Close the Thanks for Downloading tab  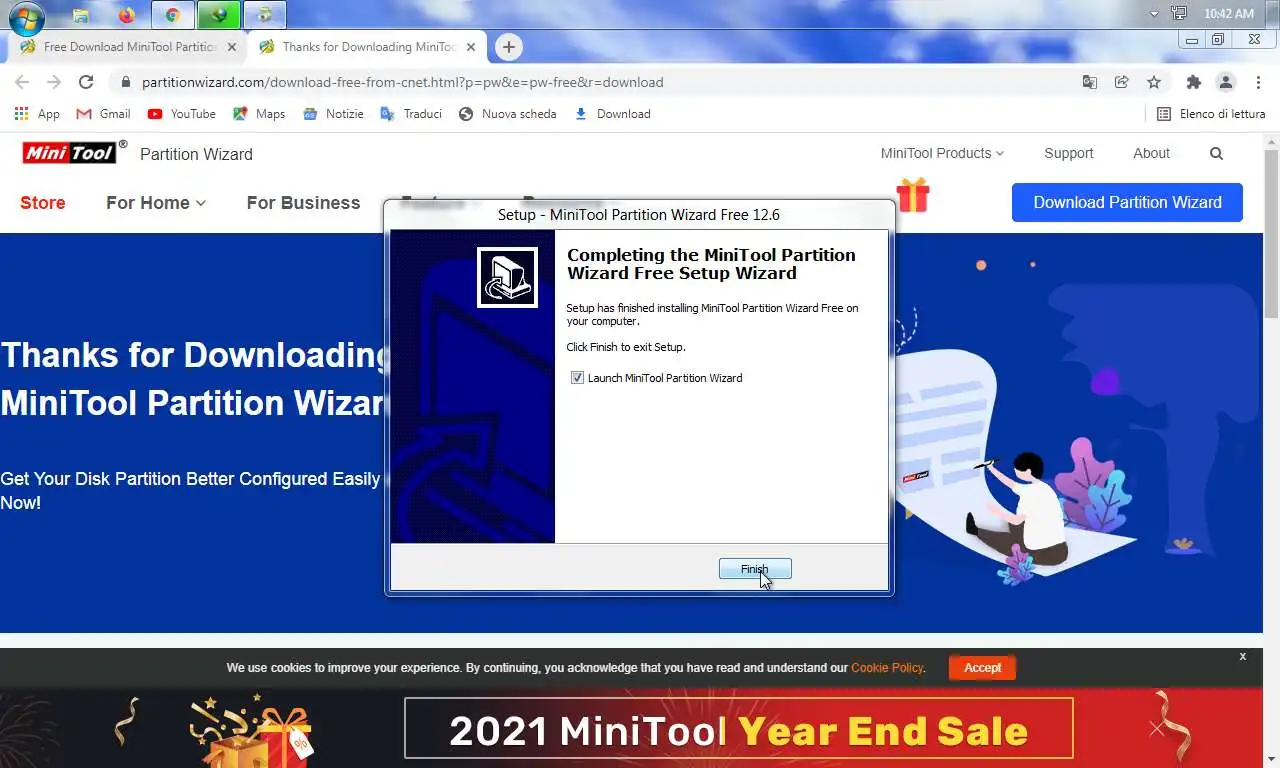471,47
